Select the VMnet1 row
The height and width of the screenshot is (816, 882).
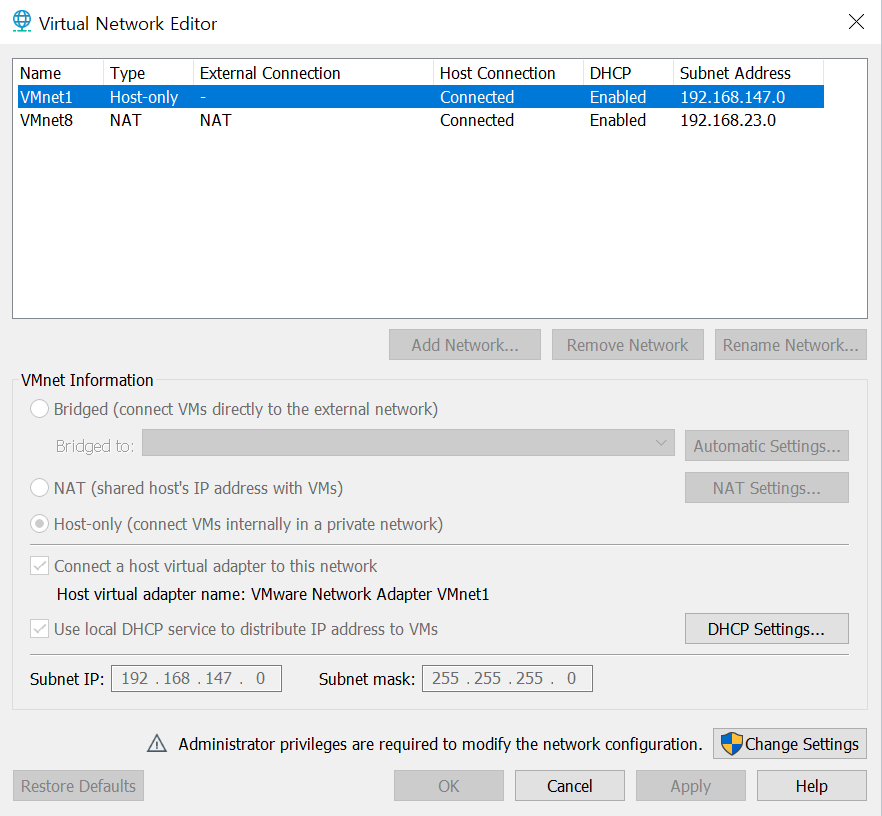click(x=421, y=97)
